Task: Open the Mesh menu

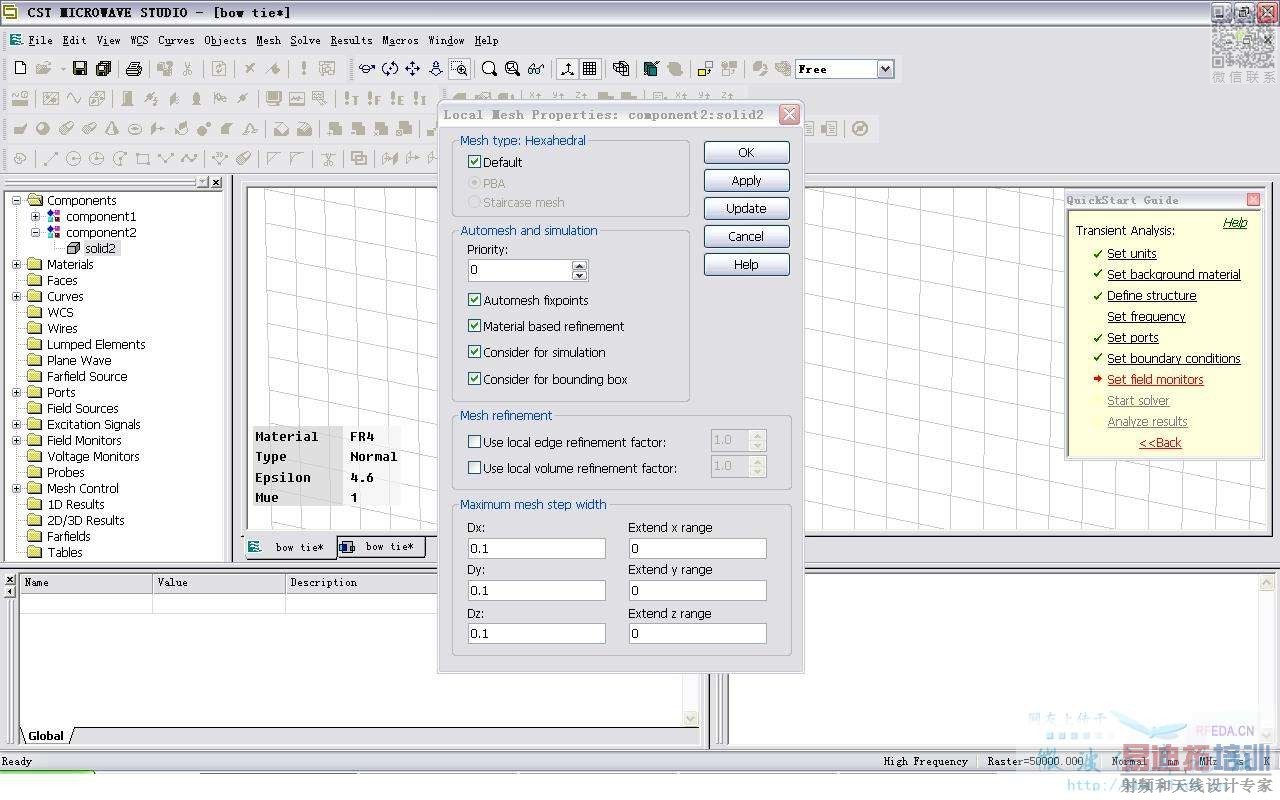Action: point(268,40)
